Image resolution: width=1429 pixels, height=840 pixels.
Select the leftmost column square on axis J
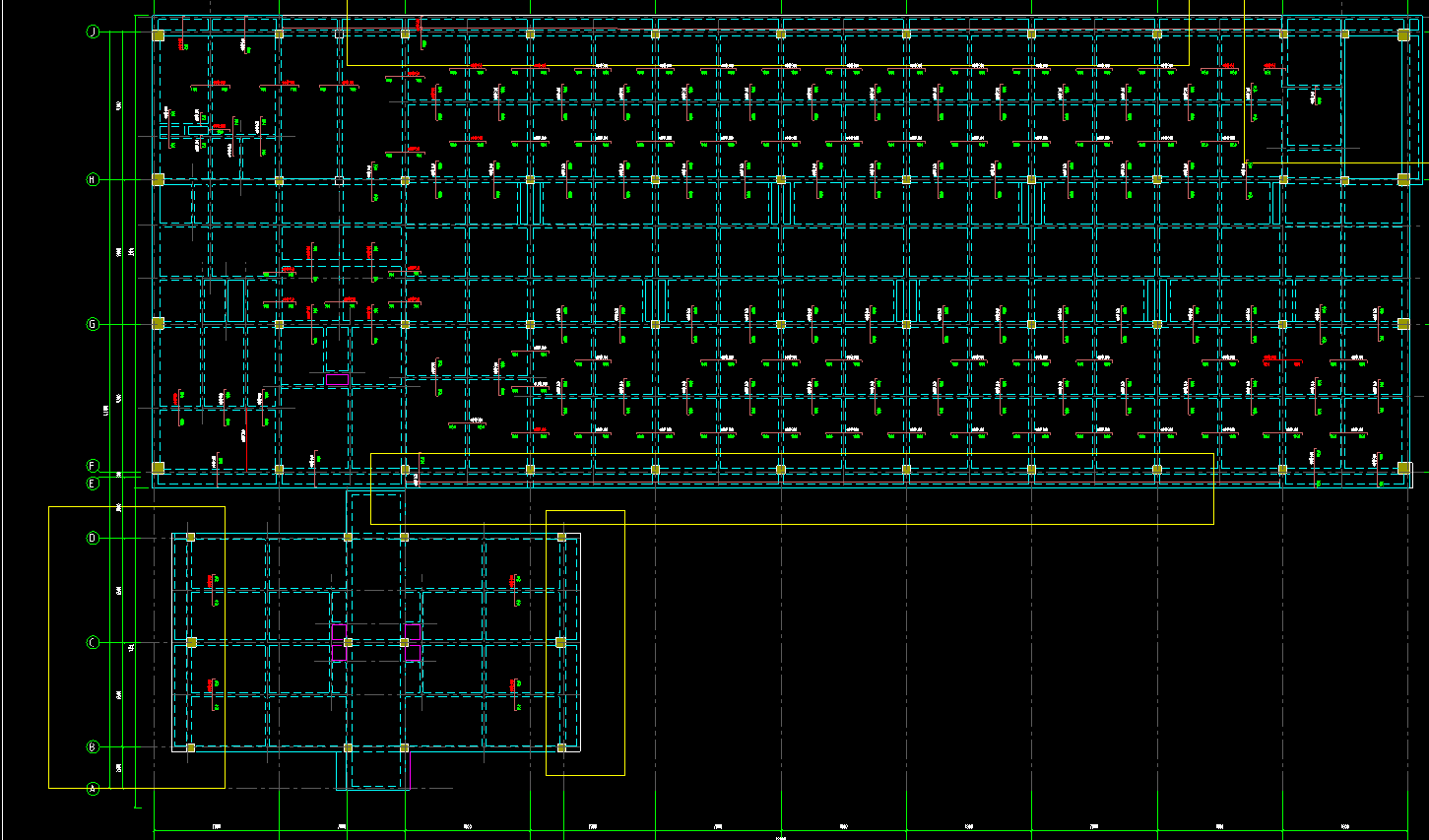tap(159, 35)
